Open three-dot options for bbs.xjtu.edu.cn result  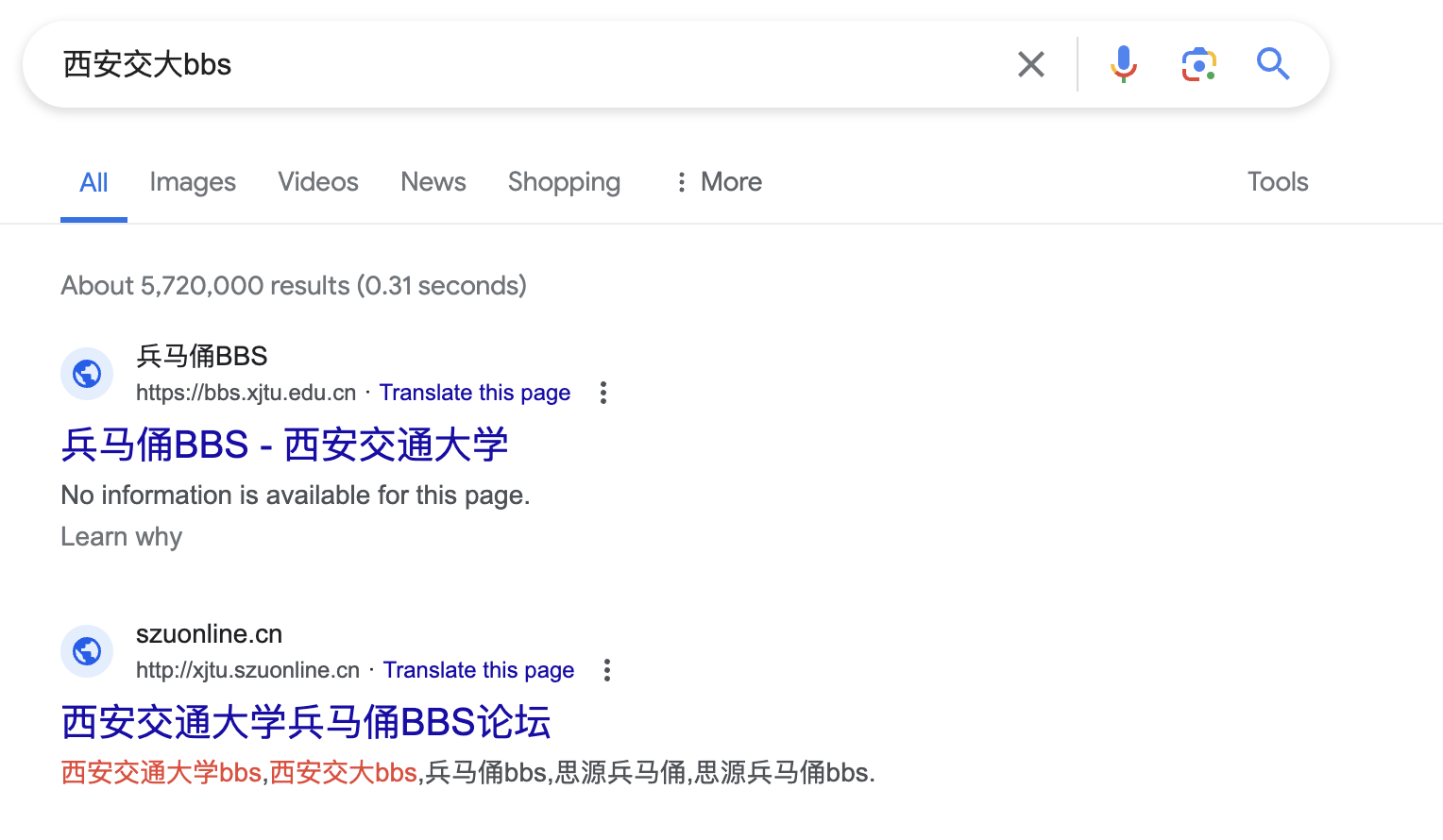pos(603,393)
